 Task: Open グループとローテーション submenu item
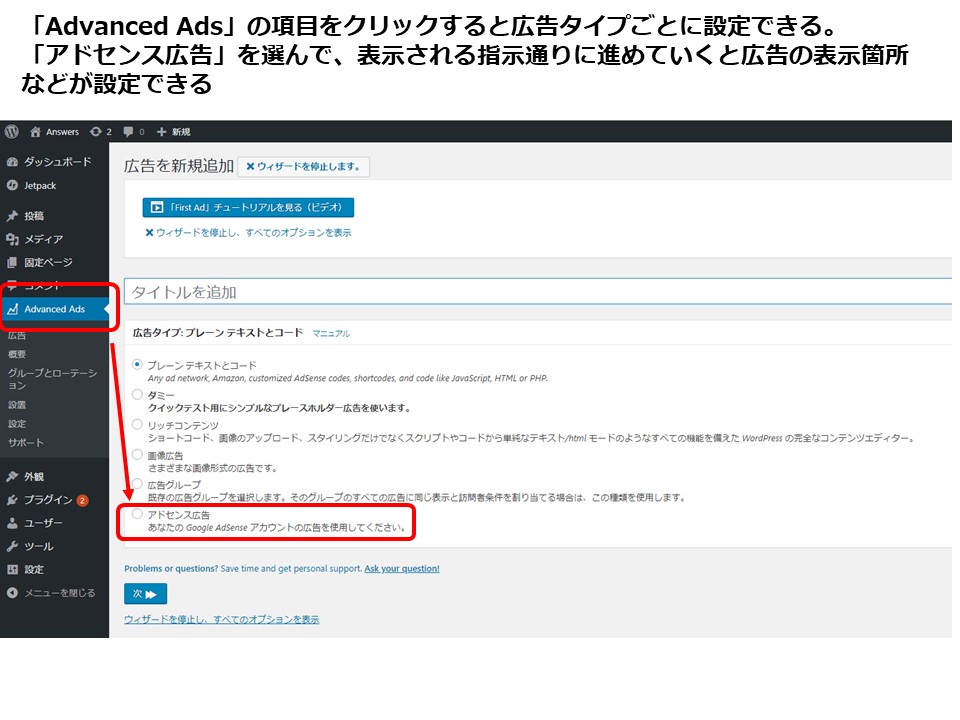point(53,379)
